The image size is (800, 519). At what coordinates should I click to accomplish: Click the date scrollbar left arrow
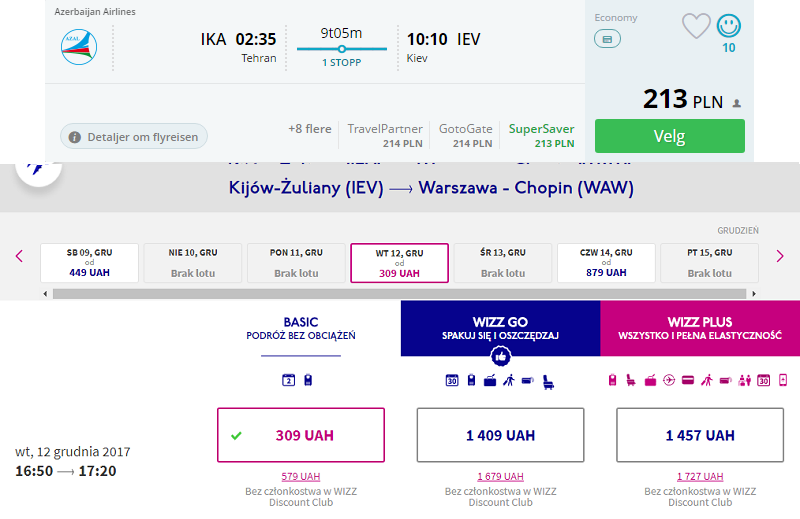tap(45, 293)
